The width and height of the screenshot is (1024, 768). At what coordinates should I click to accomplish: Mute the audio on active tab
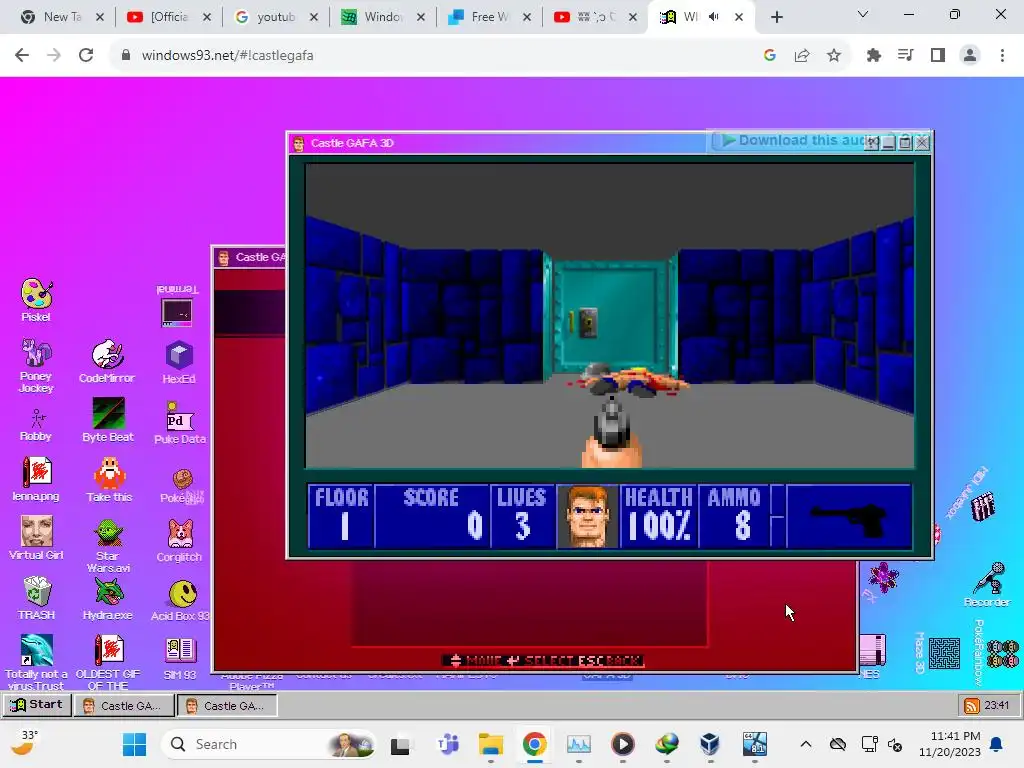(714, 17)
